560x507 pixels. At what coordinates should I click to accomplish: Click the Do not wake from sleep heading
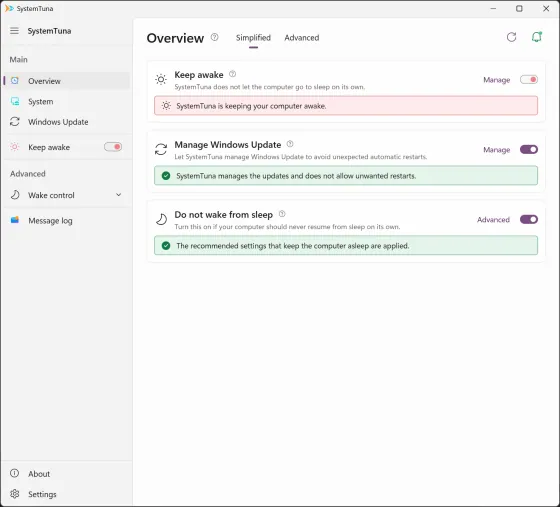224,215
